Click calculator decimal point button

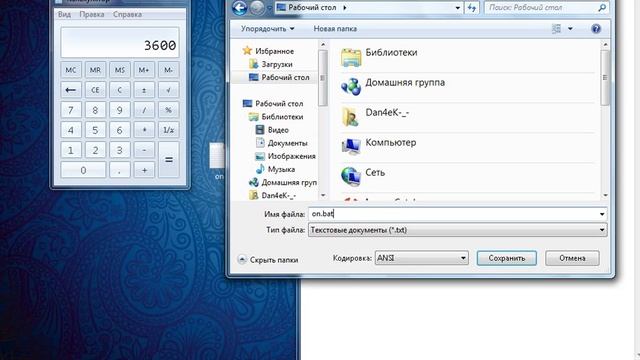click(120, 170)
